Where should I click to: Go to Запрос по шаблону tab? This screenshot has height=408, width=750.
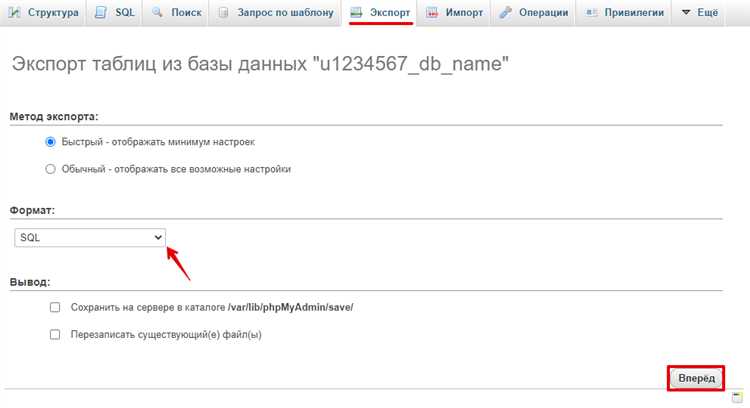point(286,12)
